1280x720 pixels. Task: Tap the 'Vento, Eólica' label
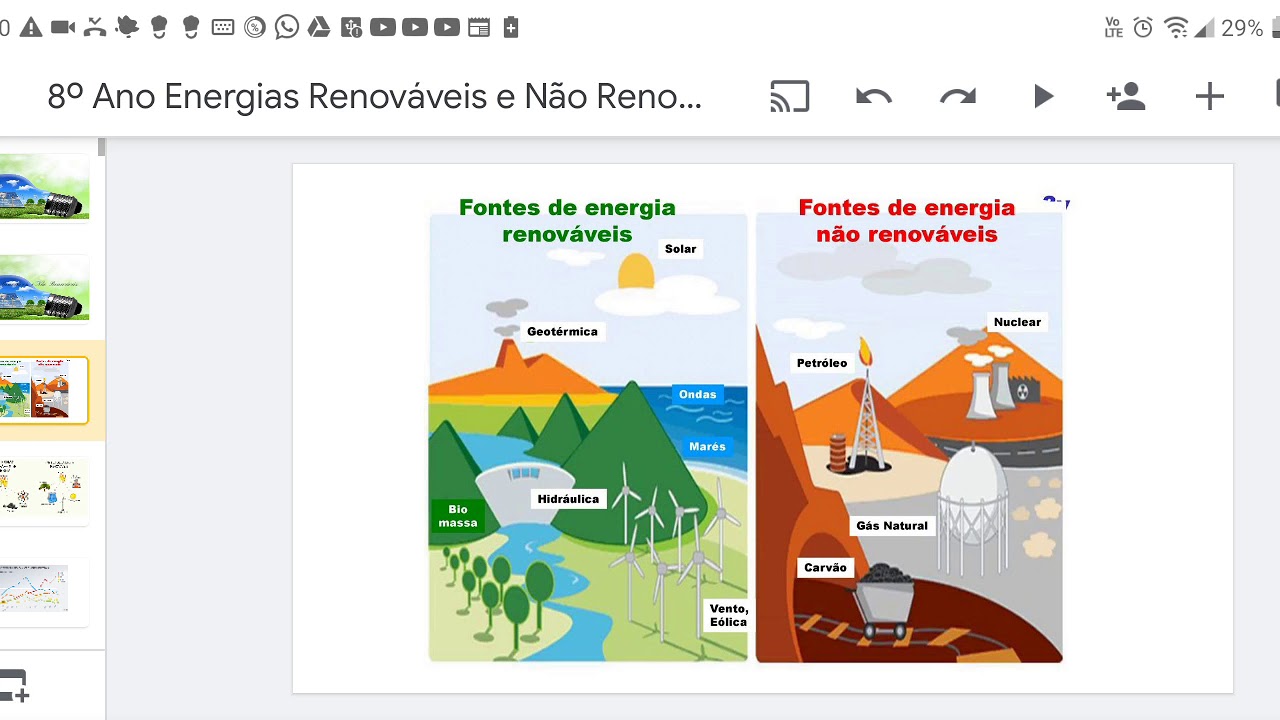pyautogui.click(x=728, y=615)
